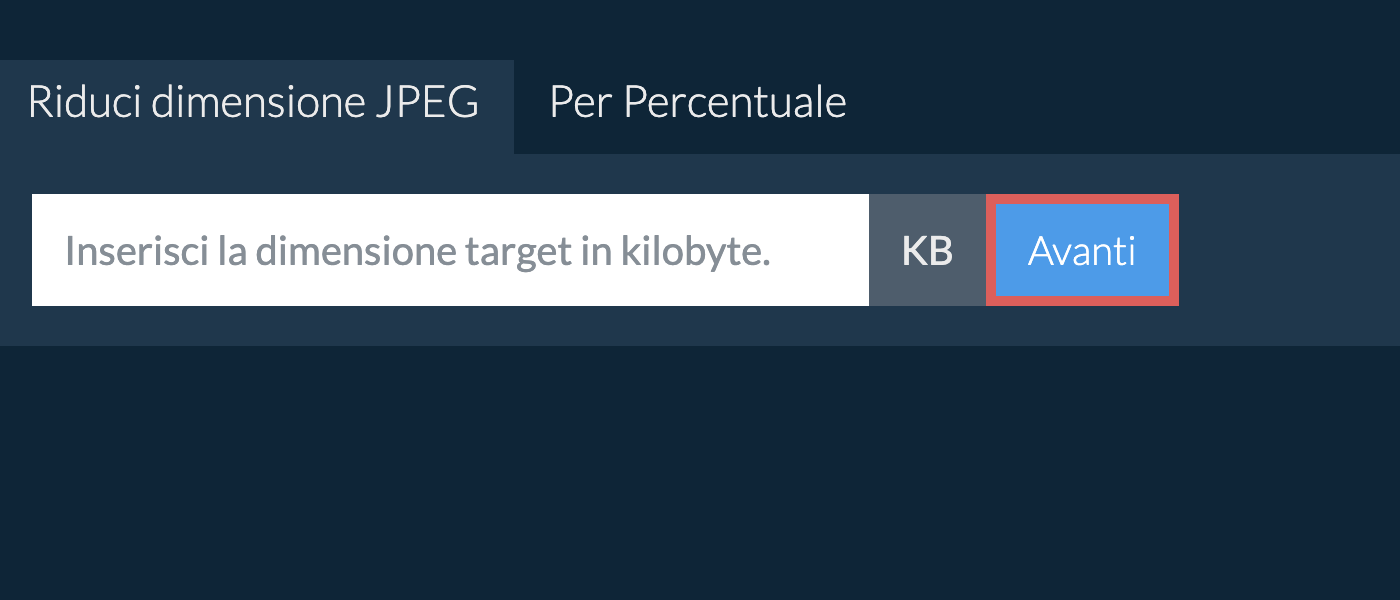Click the field for the target kilobyte size

click(450, 250)
